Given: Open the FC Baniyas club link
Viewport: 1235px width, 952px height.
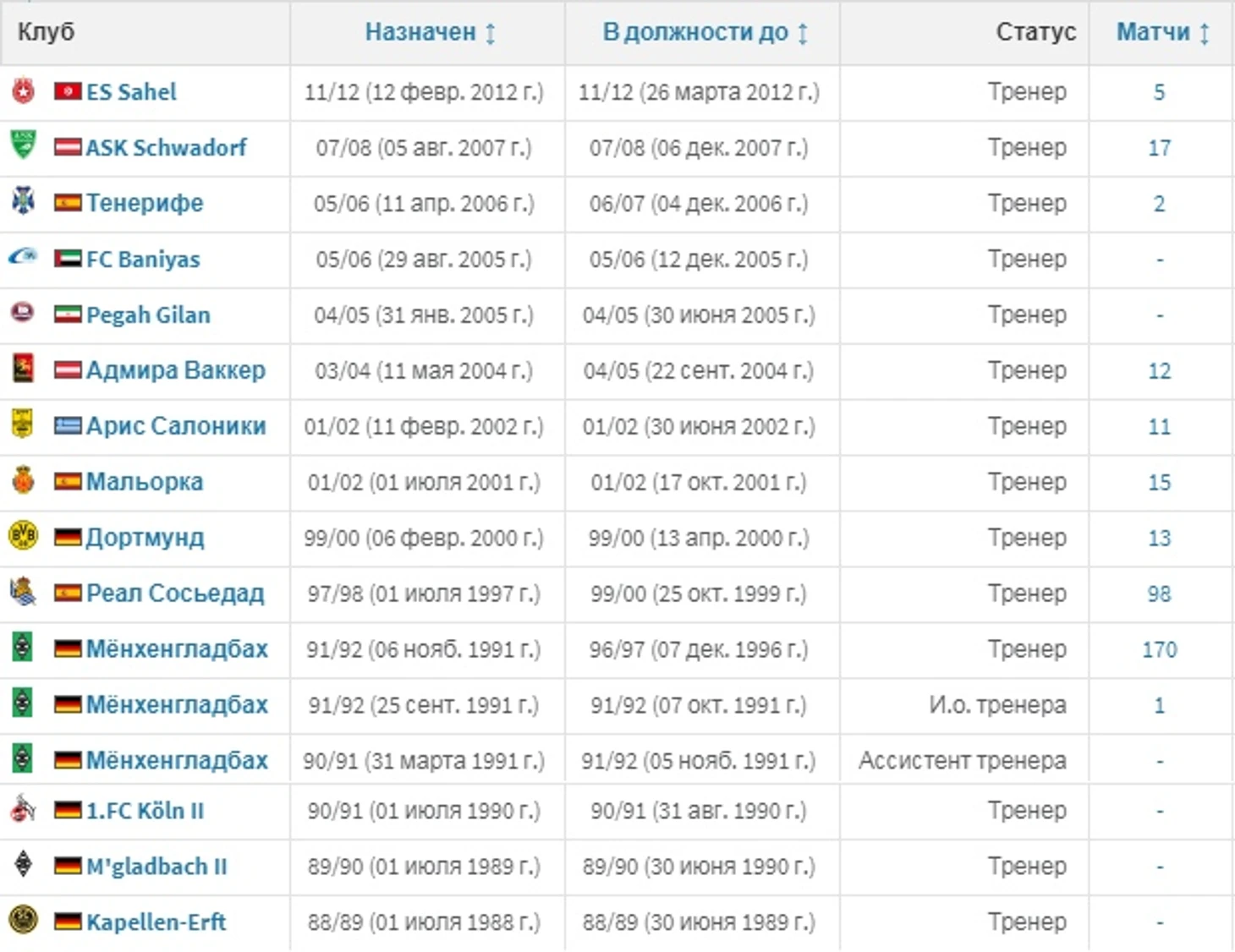Looking at the screenshot, I should tap(143, 259).
